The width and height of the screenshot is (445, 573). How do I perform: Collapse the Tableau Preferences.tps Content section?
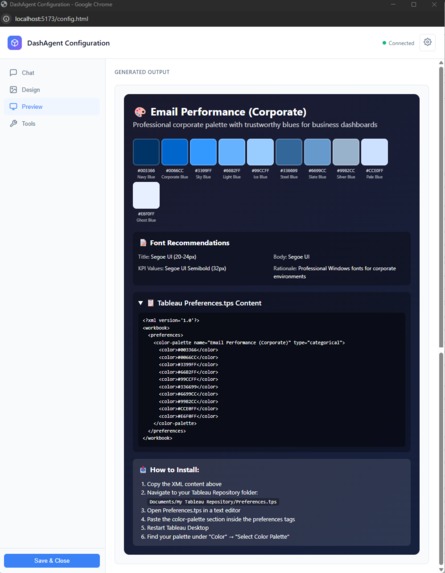(140, 303)
